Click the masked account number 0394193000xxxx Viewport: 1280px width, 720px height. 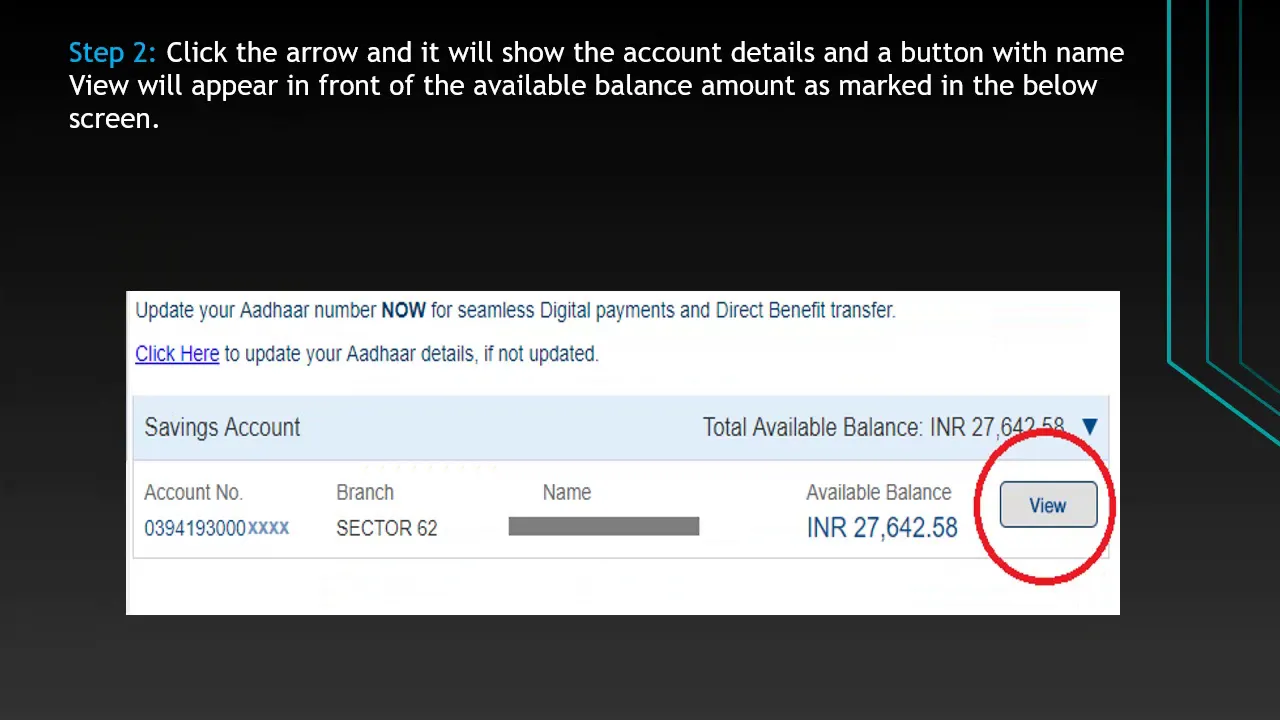[x=216, y=528]
